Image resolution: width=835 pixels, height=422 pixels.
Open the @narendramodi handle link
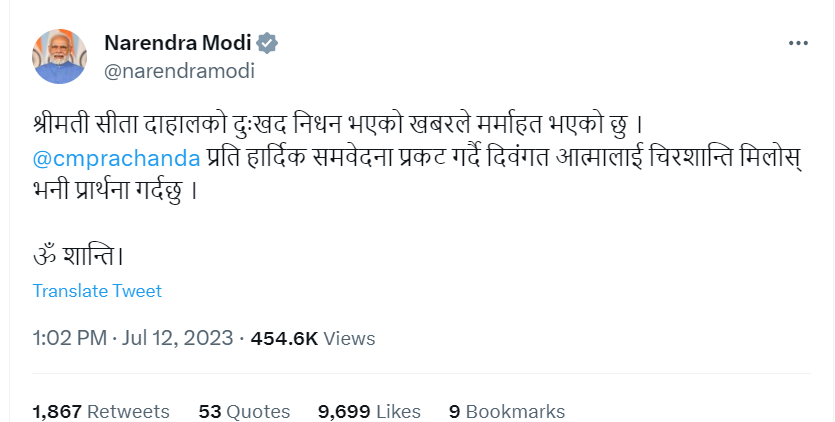tap(179, 71)
